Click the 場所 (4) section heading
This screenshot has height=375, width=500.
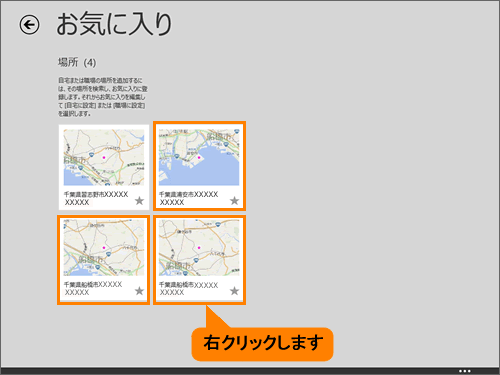point(77,62)
